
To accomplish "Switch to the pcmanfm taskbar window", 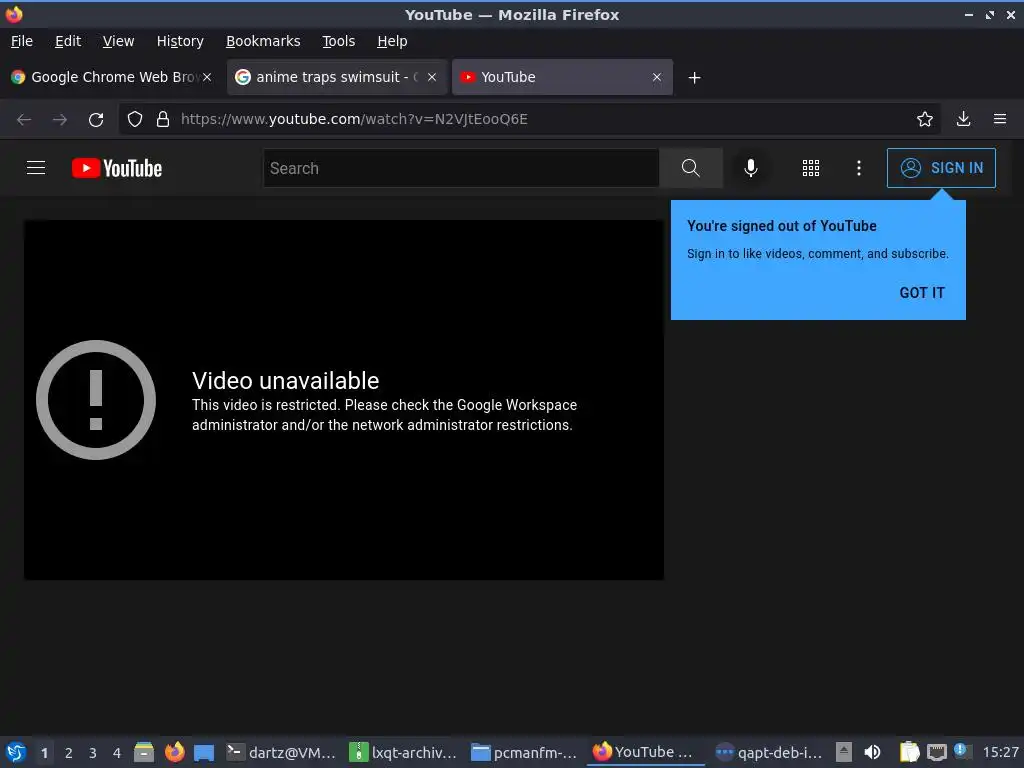I will (524, 752).
